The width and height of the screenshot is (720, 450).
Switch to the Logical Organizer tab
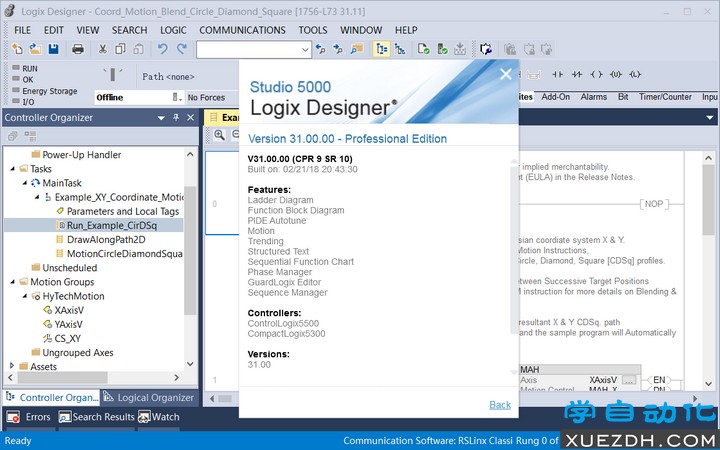pyautogui.click(x=149, y=397)
